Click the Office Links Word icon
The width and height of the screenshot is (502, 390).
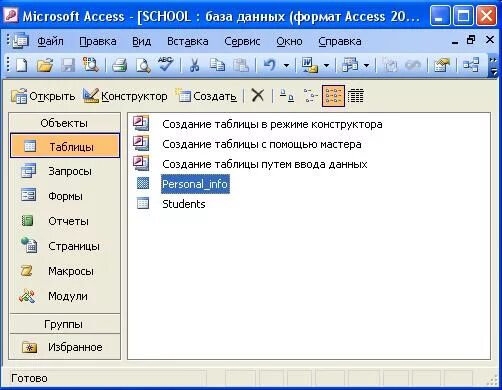click(x=310, y=65)
